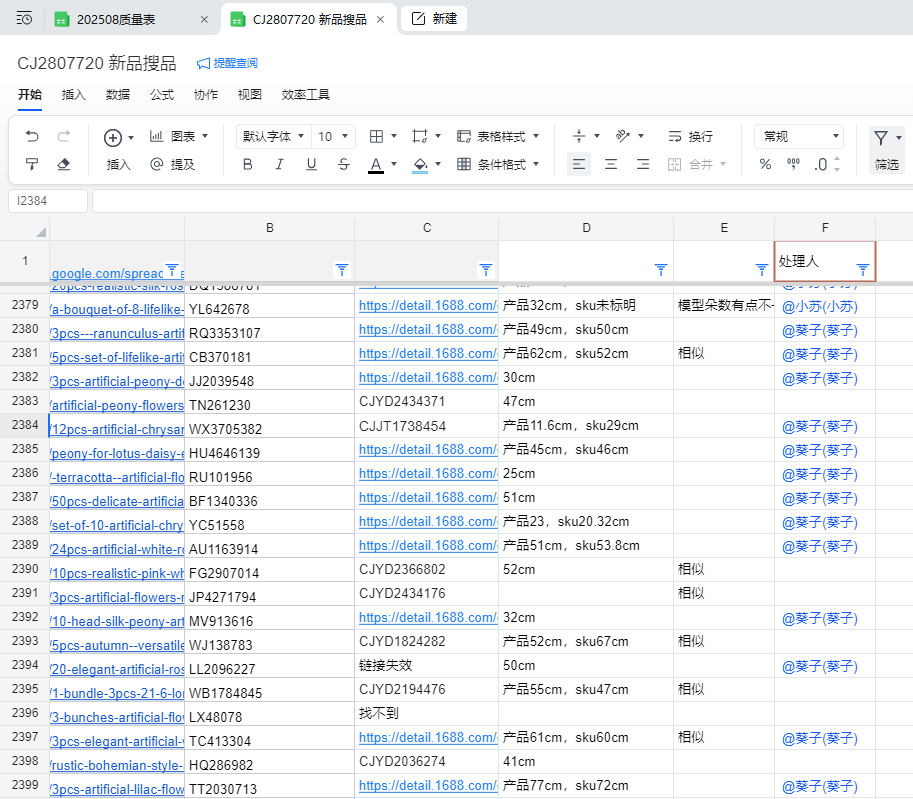
Task: Toggle bold formatting
Action: [x=247, y=164]
